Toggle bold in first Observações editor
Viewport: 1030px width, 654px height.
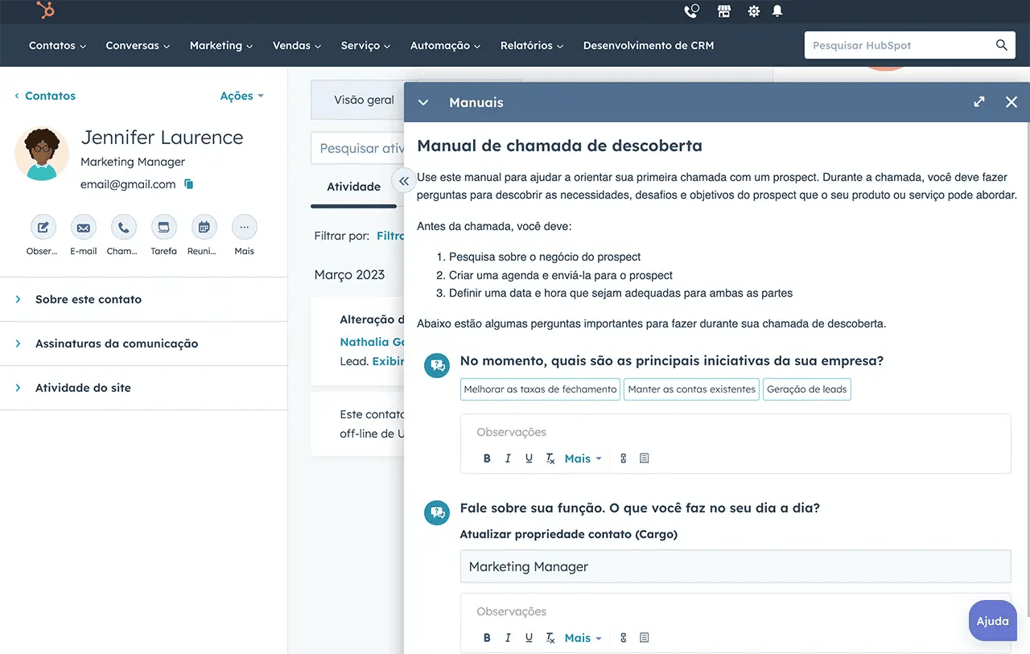click(x=487, y=458)
